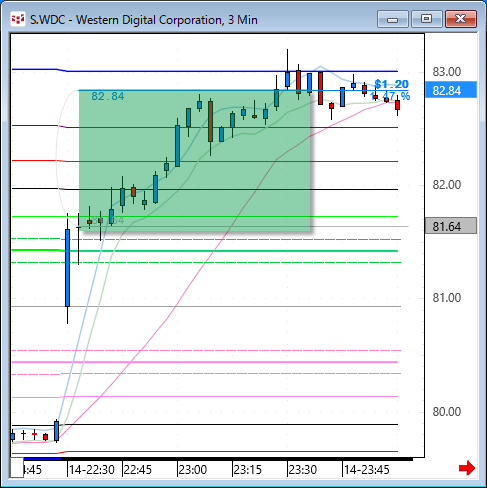Select the tallest wick candle at 23:30
Viewport: 487px width, 488px height.
pyautogui.click(x=287, y=69)
